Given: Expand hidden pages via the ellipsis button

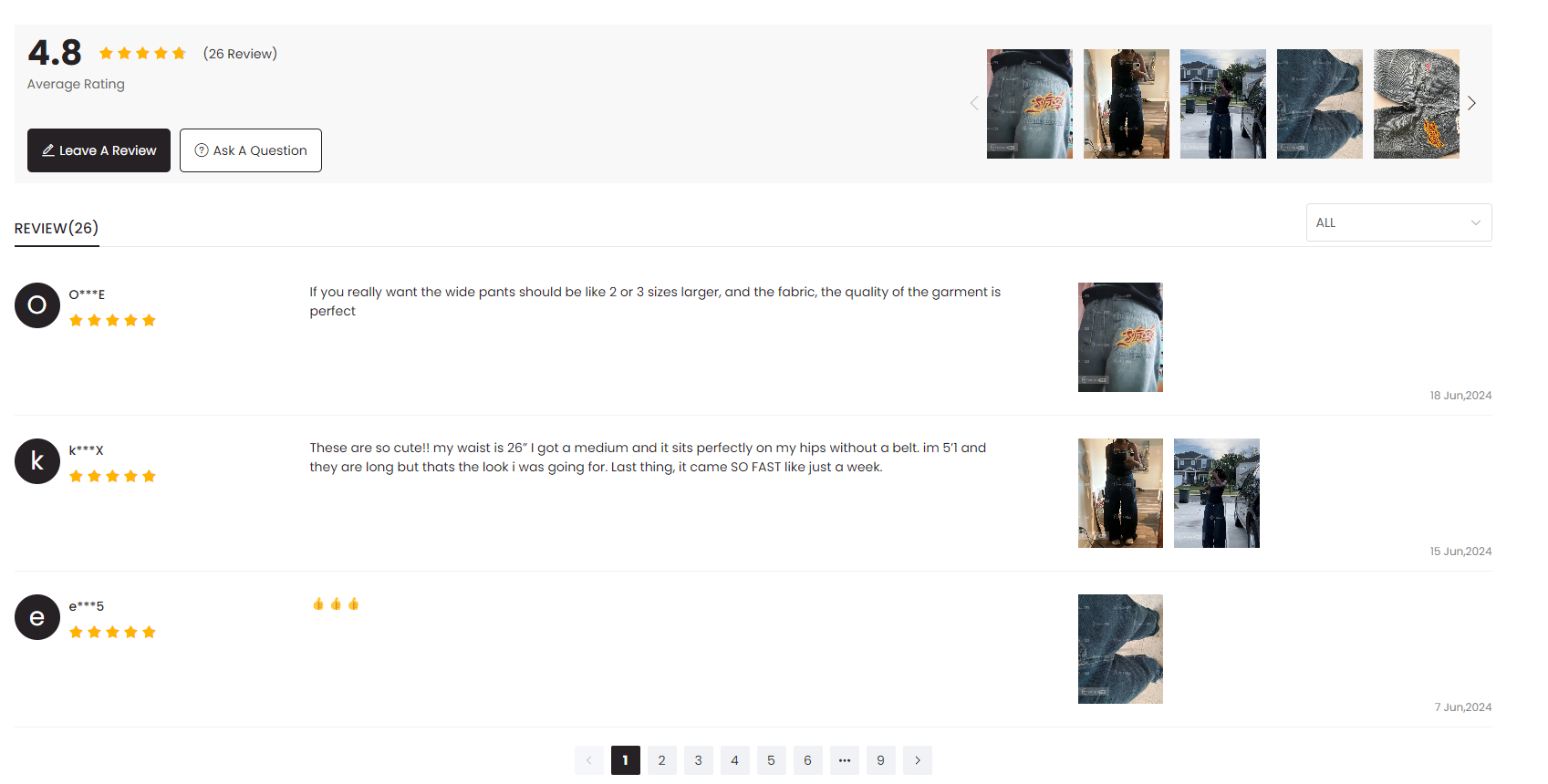Looking at the screenshot, I should point(845,760).
